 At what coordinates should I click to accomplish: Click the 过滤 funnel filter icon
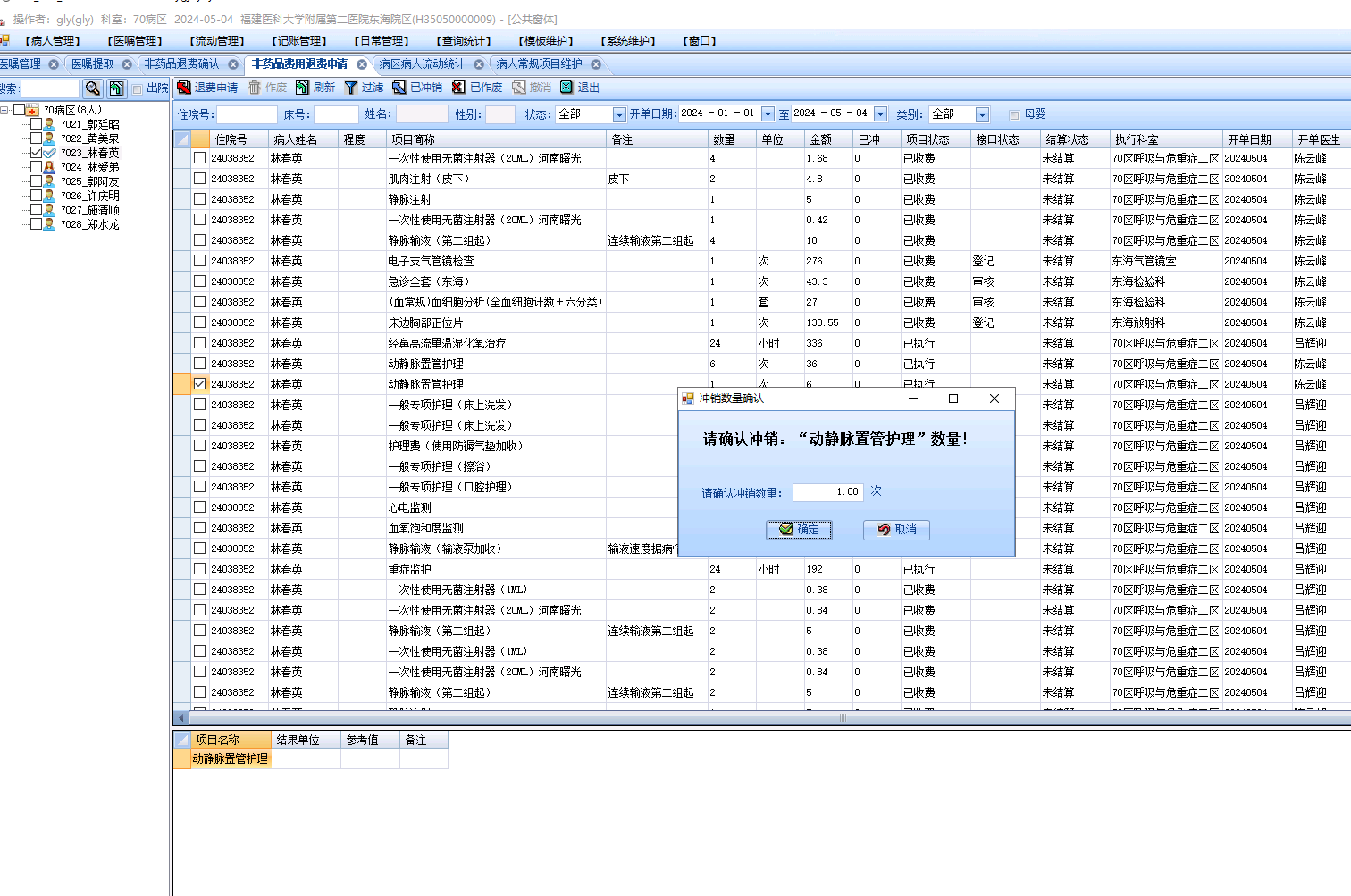351,88
